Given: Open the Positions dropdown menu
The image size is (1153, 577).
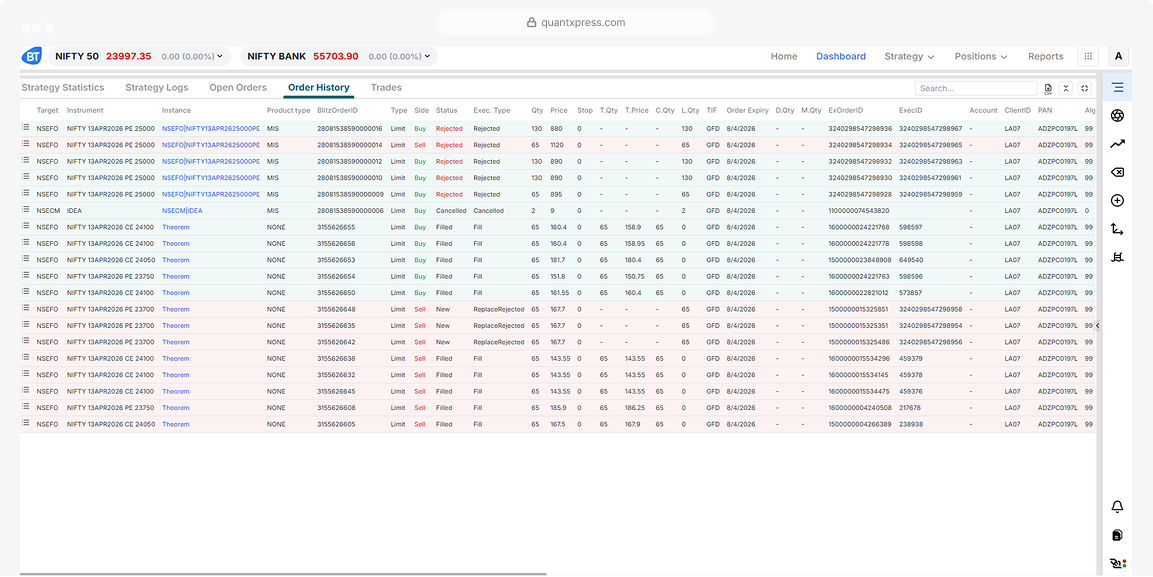Looking at the screenshot, I should pos(981,57).
